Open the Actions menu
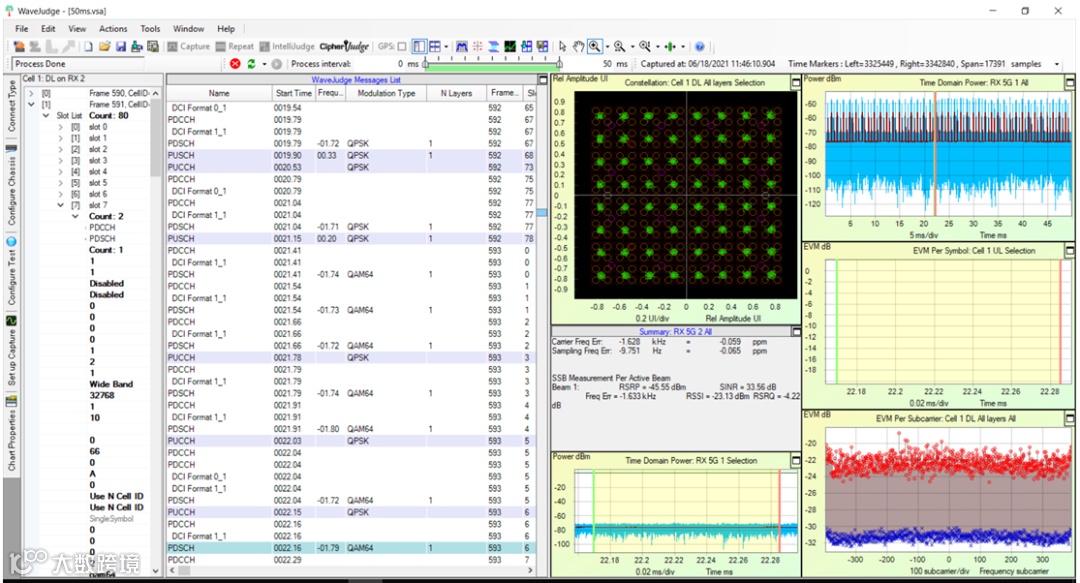The image size is (1080, 583). [x=113, y=29]
